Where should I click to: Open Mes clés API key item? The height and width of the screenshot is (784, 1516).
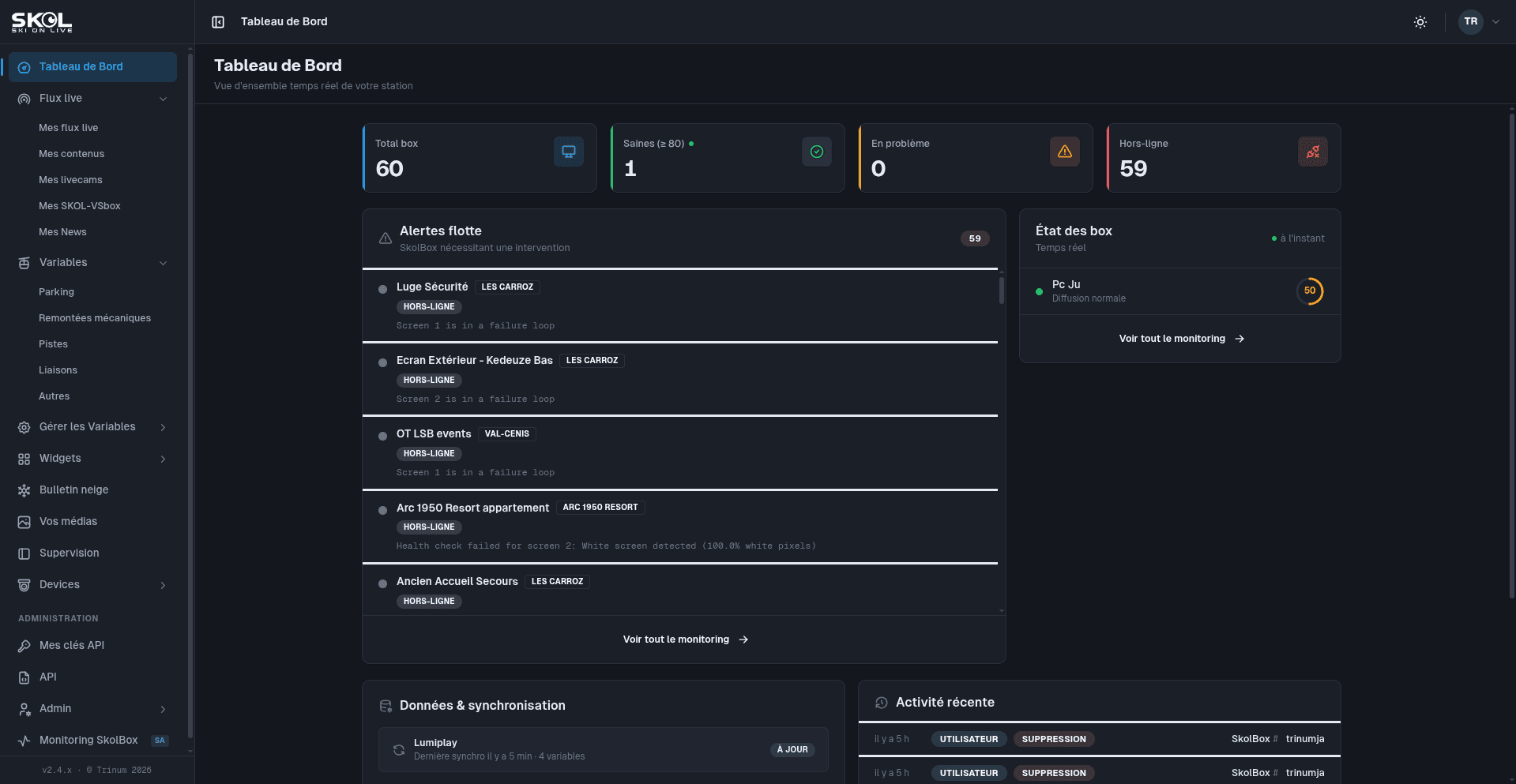click(92, 646)
